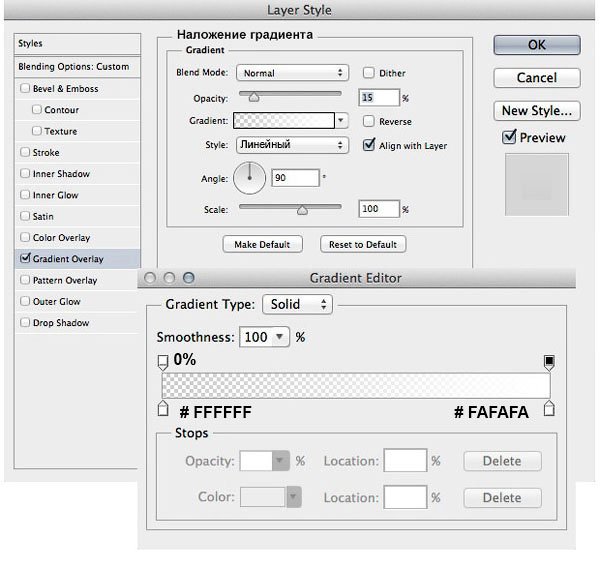
Task: Enable Inner Shadow checkbox
Action: coord(25,173)
